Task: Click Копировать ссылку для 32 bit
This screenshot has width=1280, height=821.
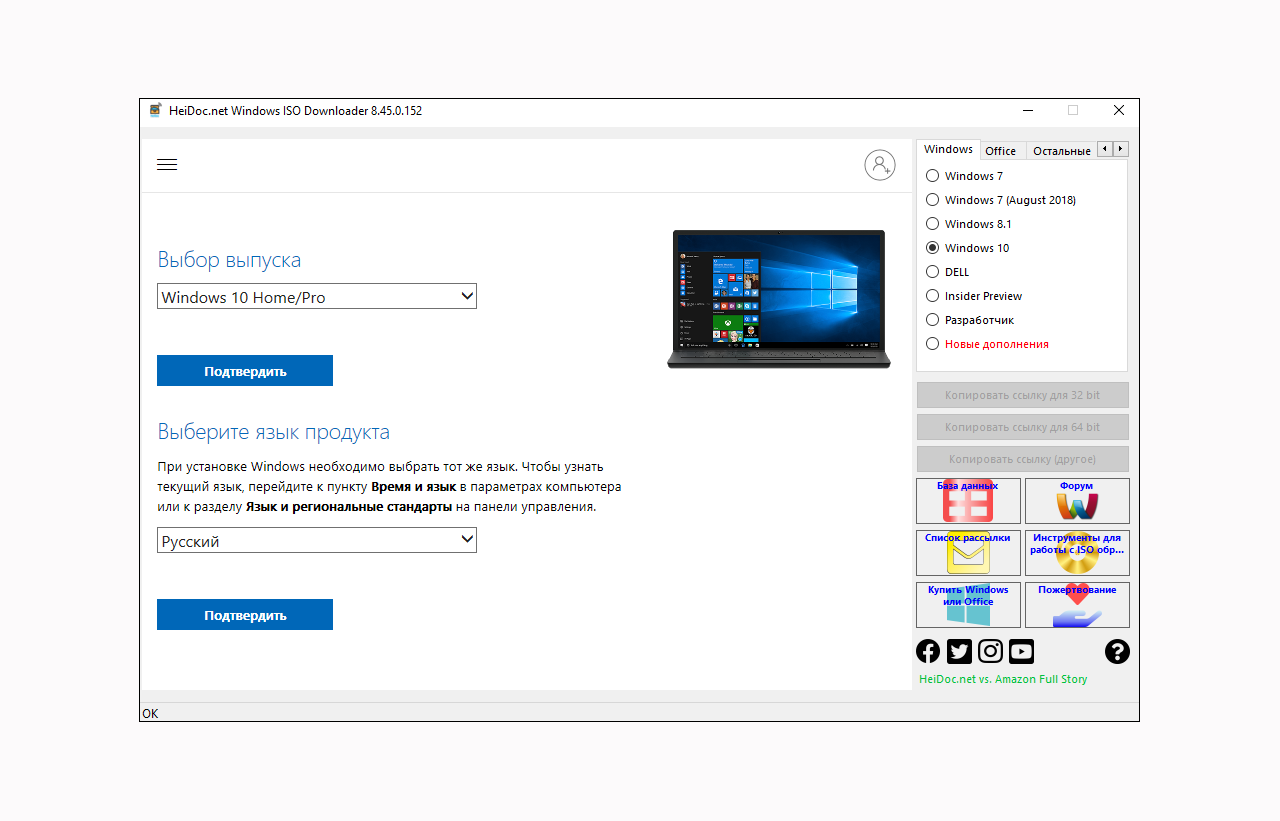Action: pyautogui.click(x=1022, y=395)
